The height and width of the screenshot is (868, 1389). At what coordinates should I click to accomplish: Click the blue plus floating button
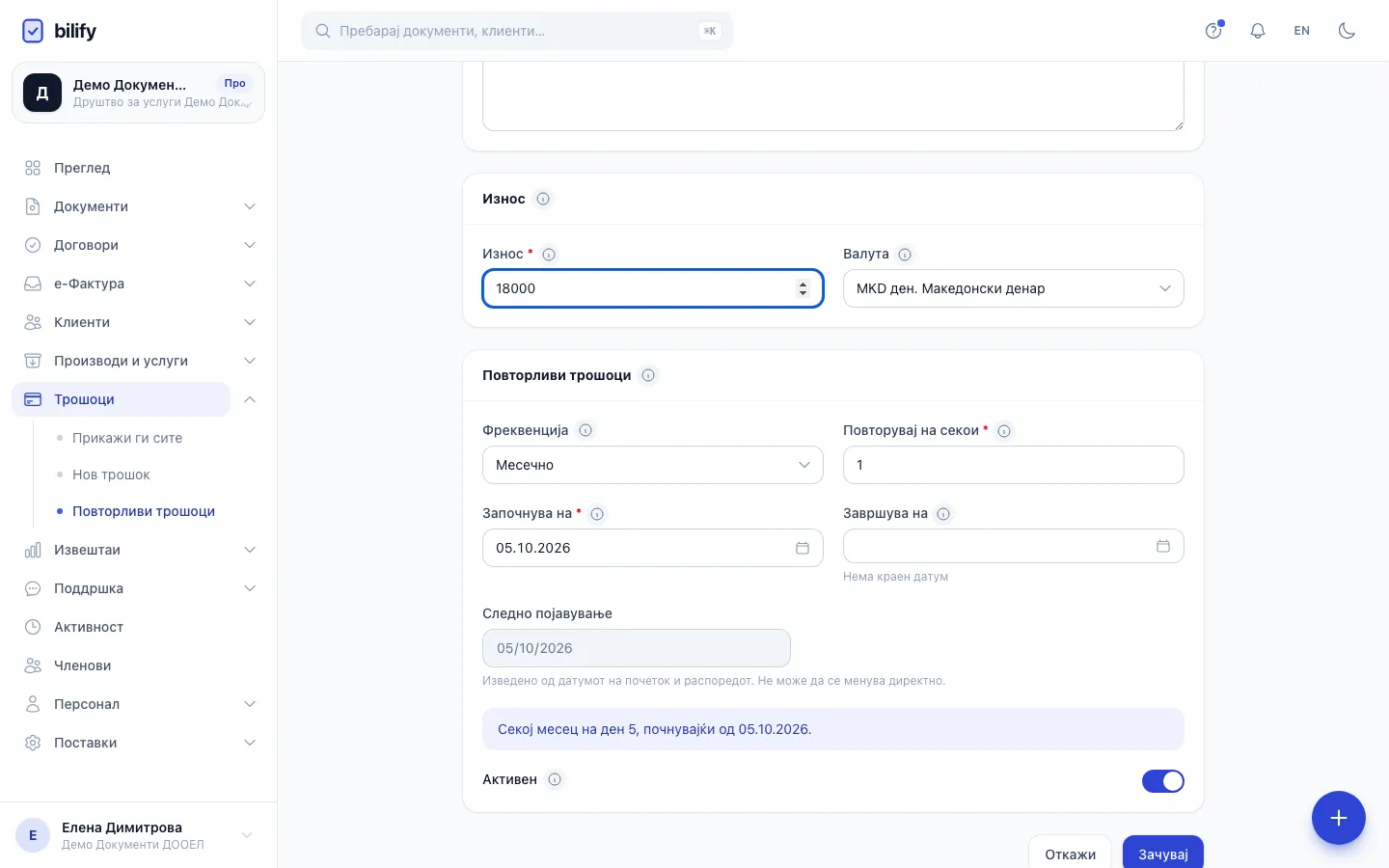coord(1338,818)
